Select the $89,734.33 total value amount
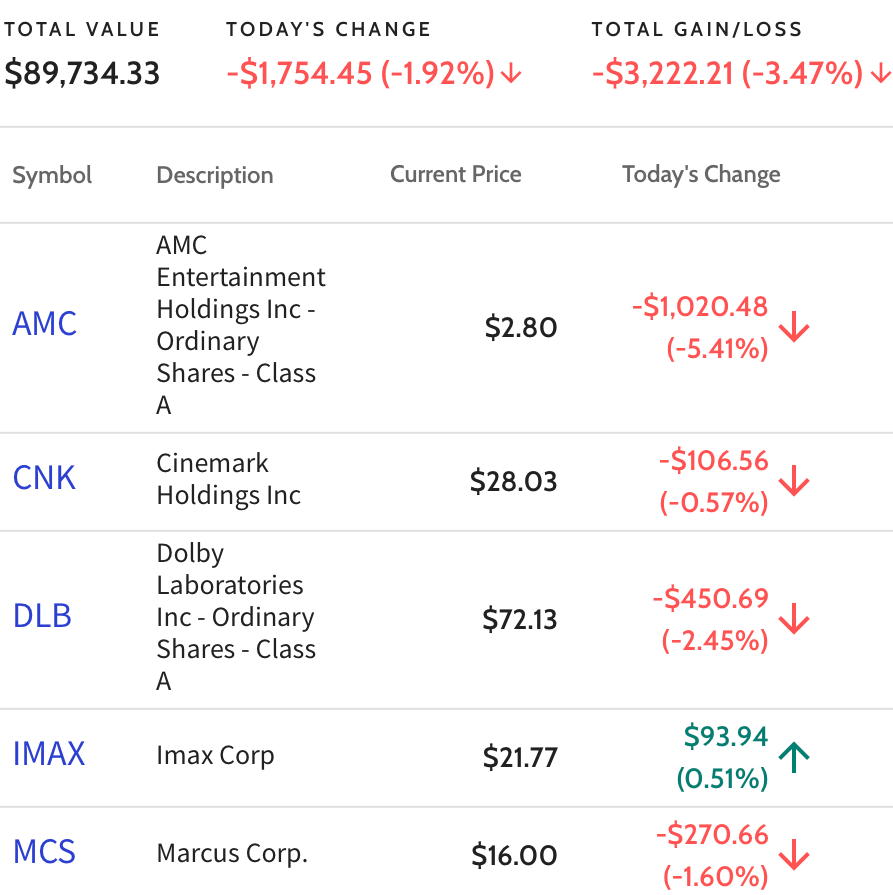The height and width of the screenshot is (895, 893). [82, 74]
